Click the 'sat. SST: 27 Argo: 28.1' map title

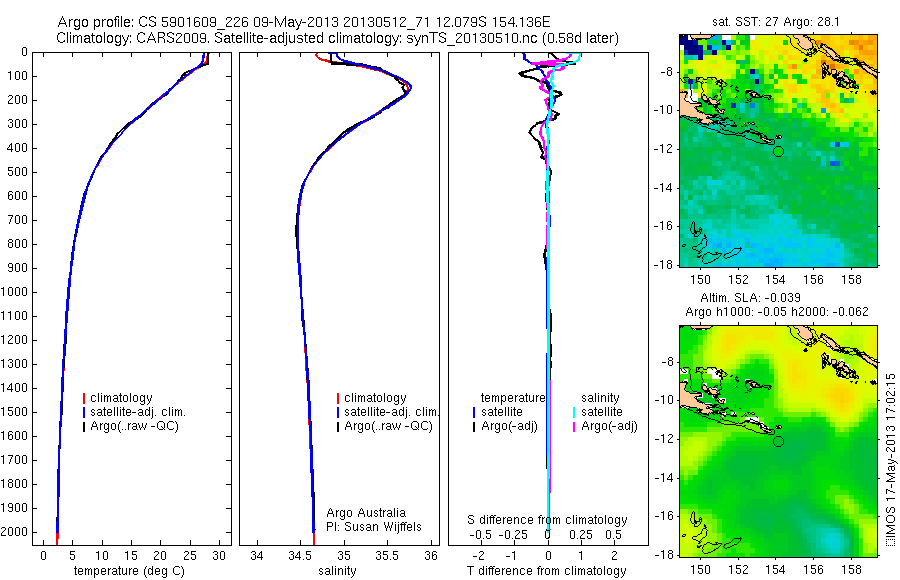(x=775, y=22)
